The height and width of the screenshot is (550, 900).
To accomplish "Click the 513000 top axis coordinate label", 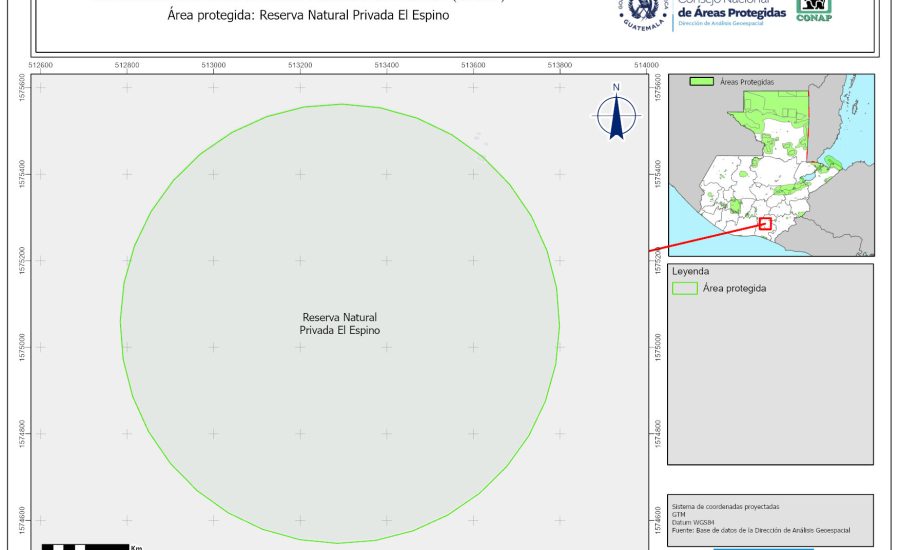I will pos(213,66).
